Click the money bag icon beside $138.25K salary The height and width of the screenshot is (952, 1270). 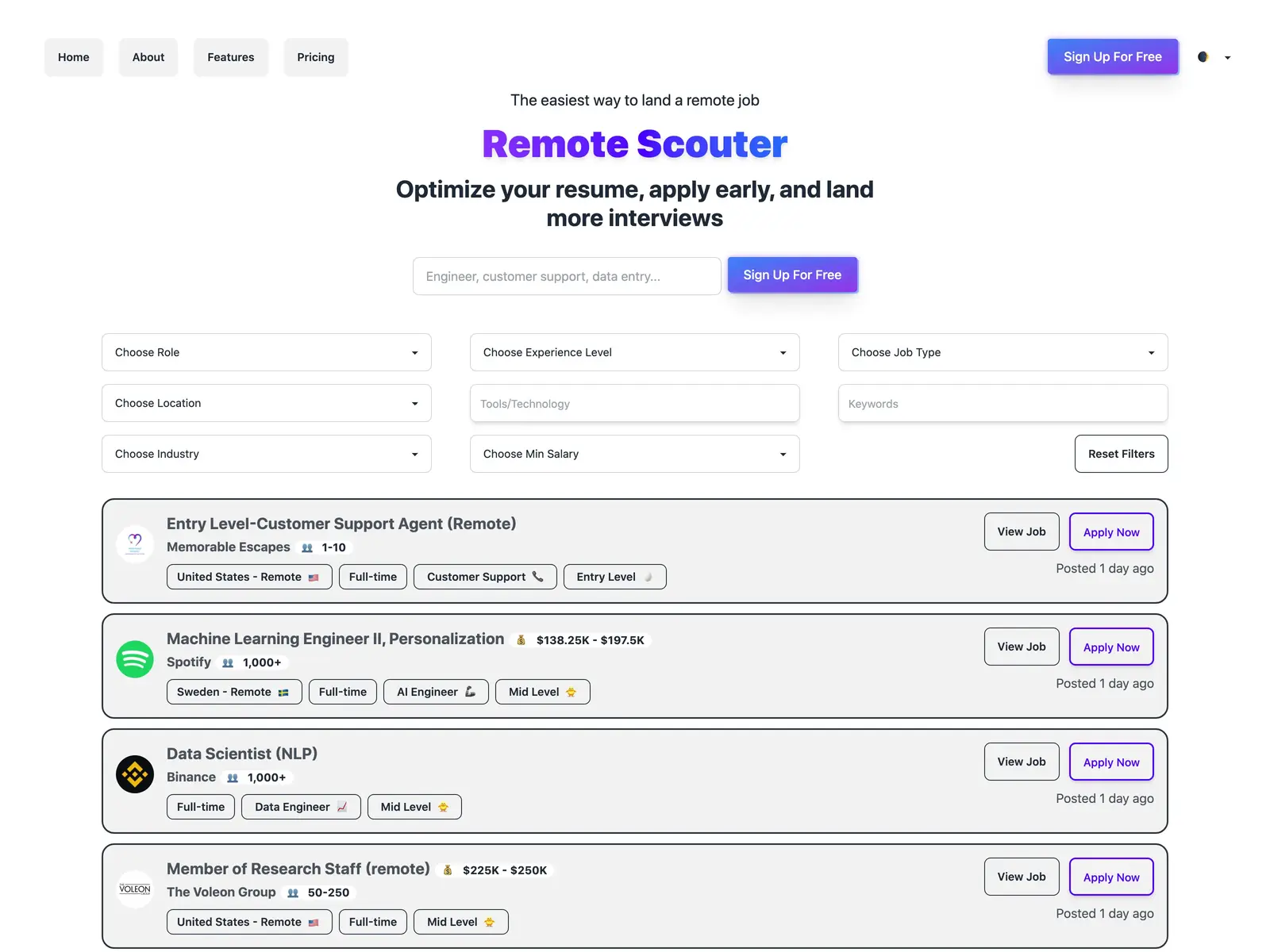pyautogui.click(x=521, y=640)
